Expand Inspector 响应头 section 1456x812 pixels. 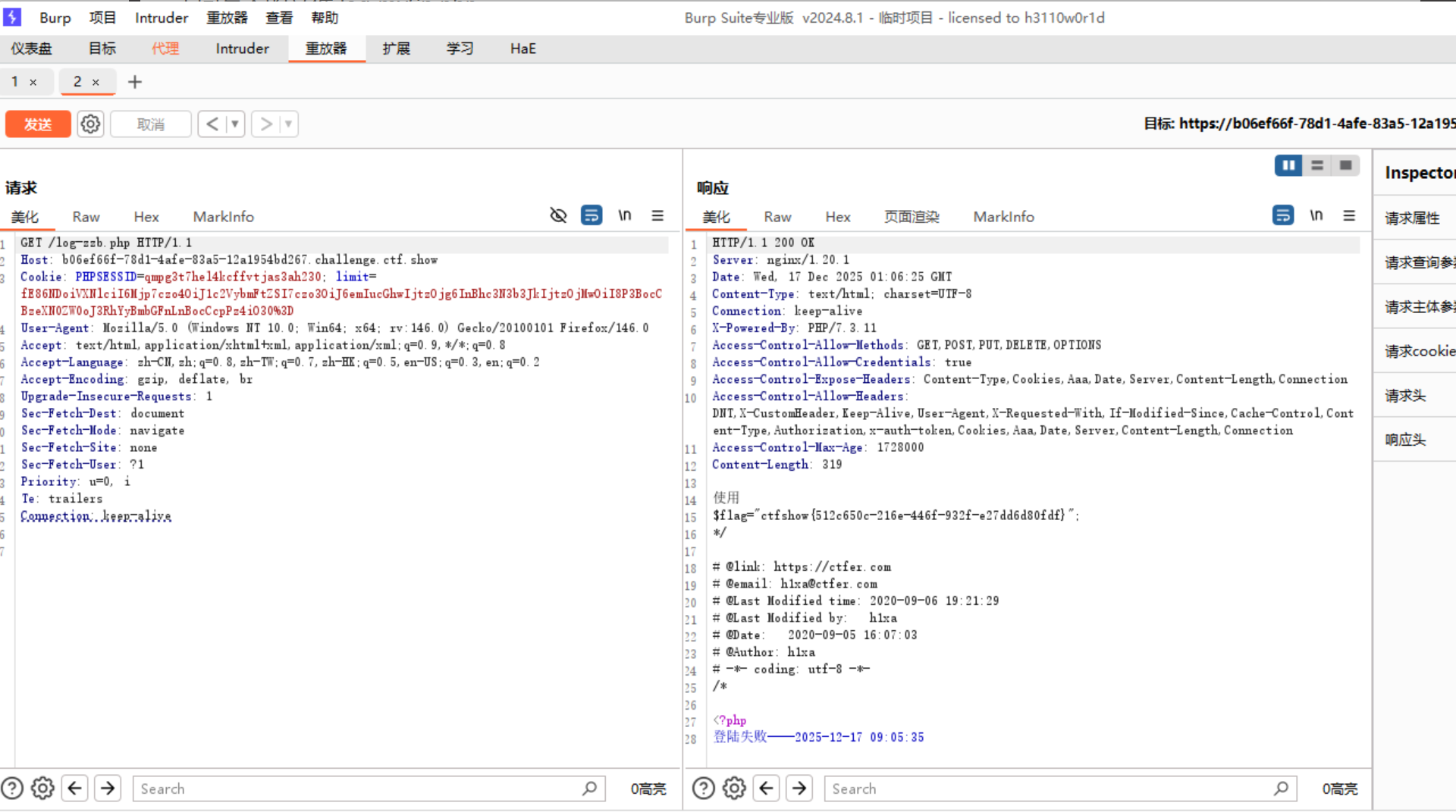[1415, 440]
